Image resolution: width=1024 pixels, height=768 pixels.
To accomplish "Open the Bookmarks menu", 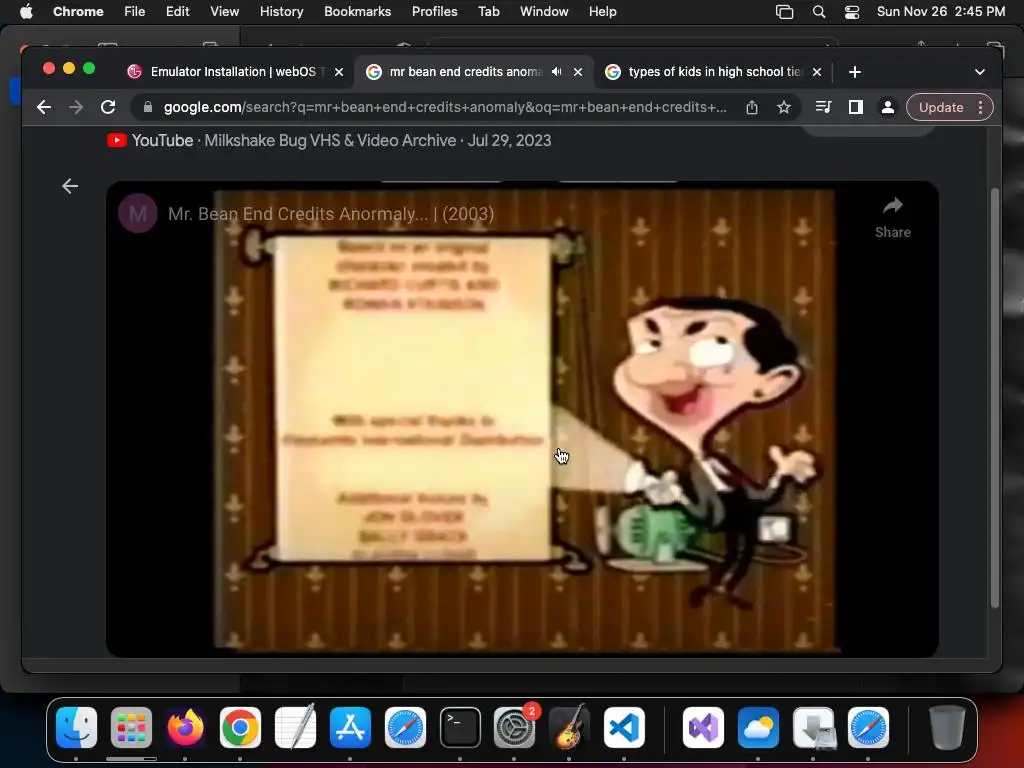I will click(x=357, y=11).
